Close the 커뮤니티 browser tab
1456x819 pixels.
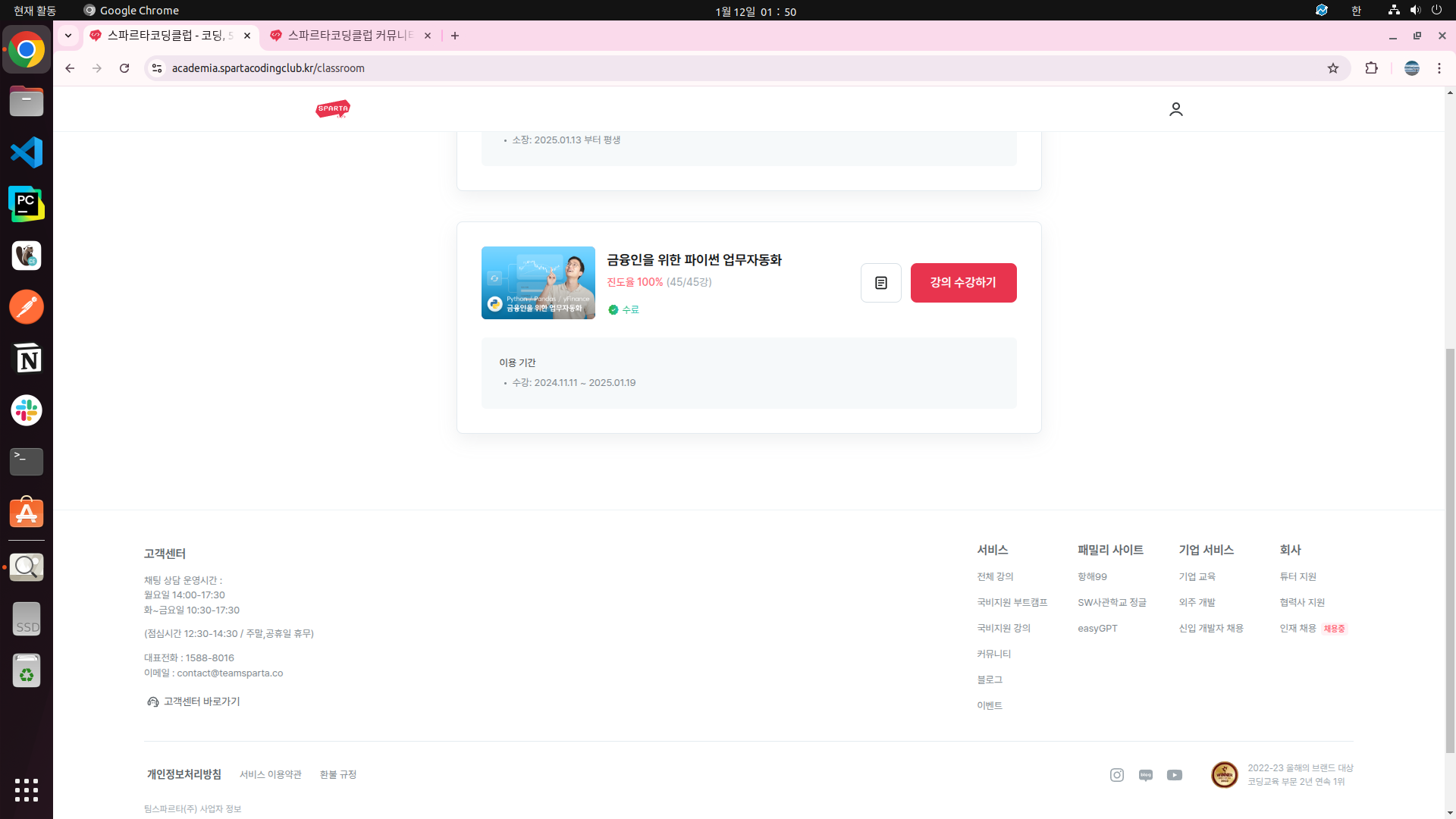click(x=428, y=36)
